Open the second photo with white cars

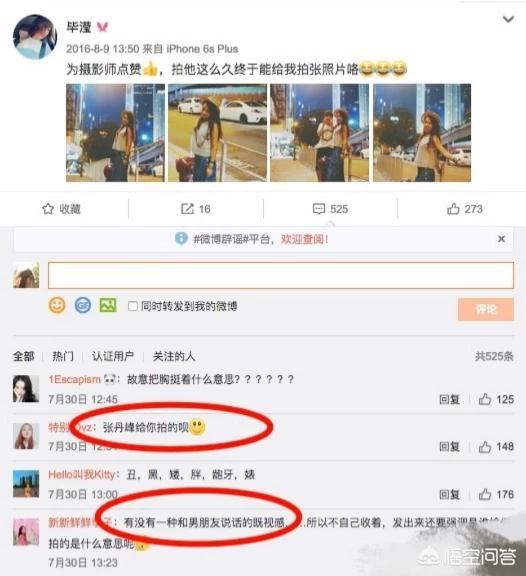click(x=217, y=133)
